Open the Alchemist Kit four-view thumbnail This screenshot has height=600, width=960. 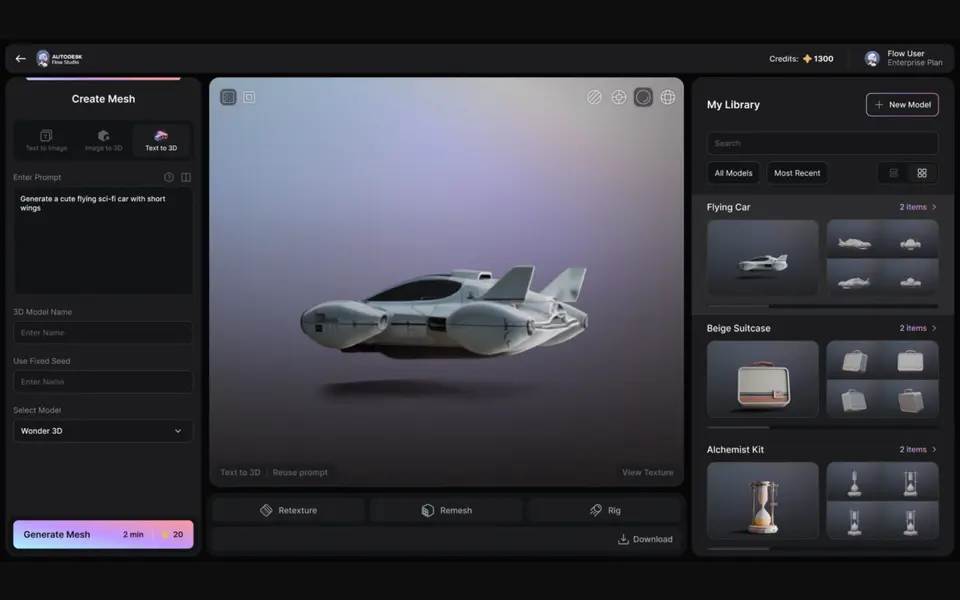[882, 500]
